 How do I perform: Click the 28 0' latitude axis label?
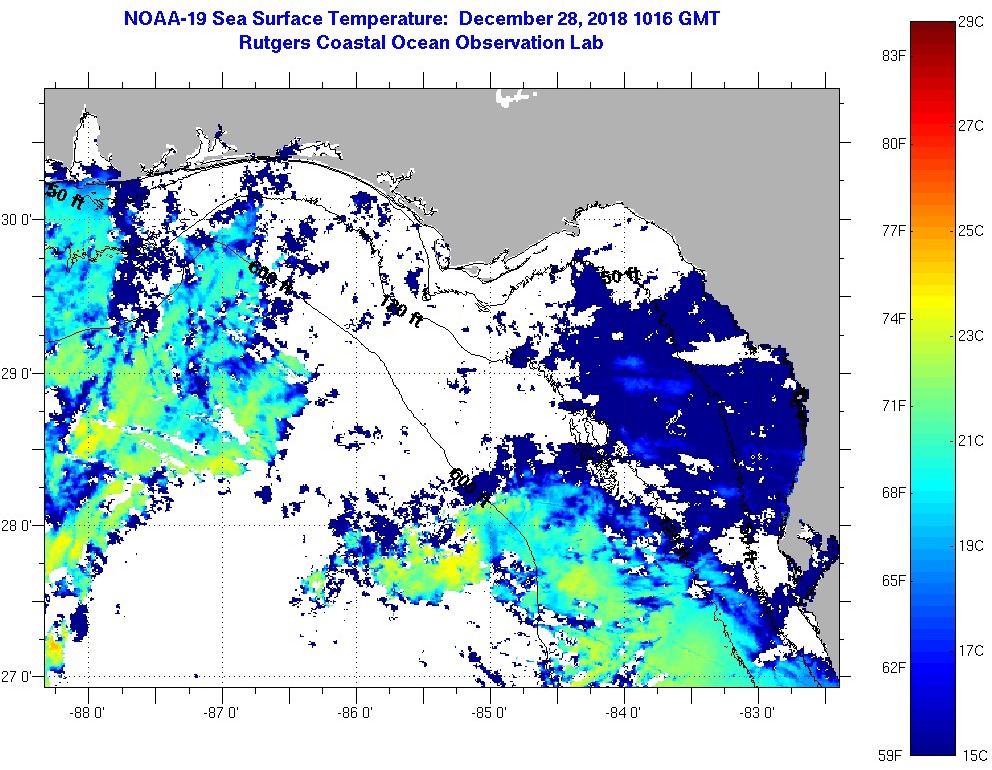20,525
